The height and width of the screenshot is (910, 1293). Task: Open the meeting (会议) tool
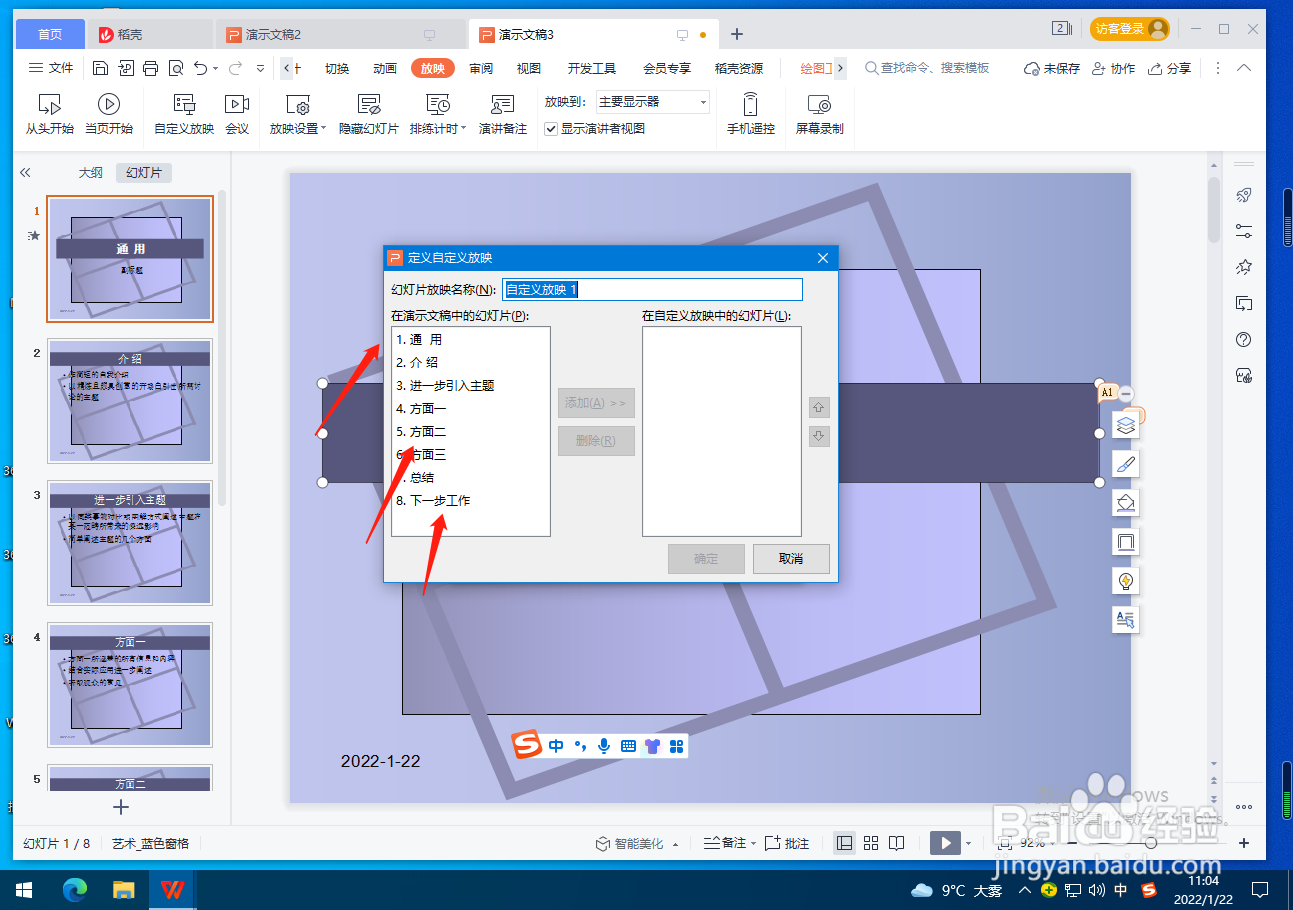pos(237,114)
